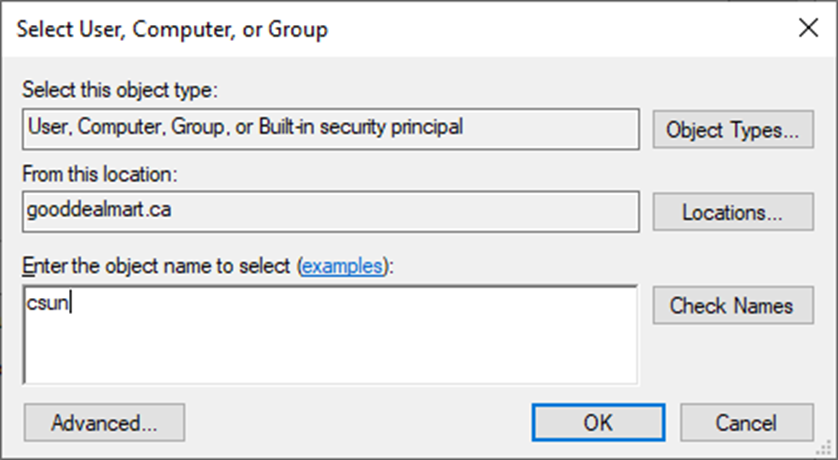The height and width of the screenshot is (460, 838).
Task: Click the gooddealmart.ca location field
Action: (x=331, y=212)
